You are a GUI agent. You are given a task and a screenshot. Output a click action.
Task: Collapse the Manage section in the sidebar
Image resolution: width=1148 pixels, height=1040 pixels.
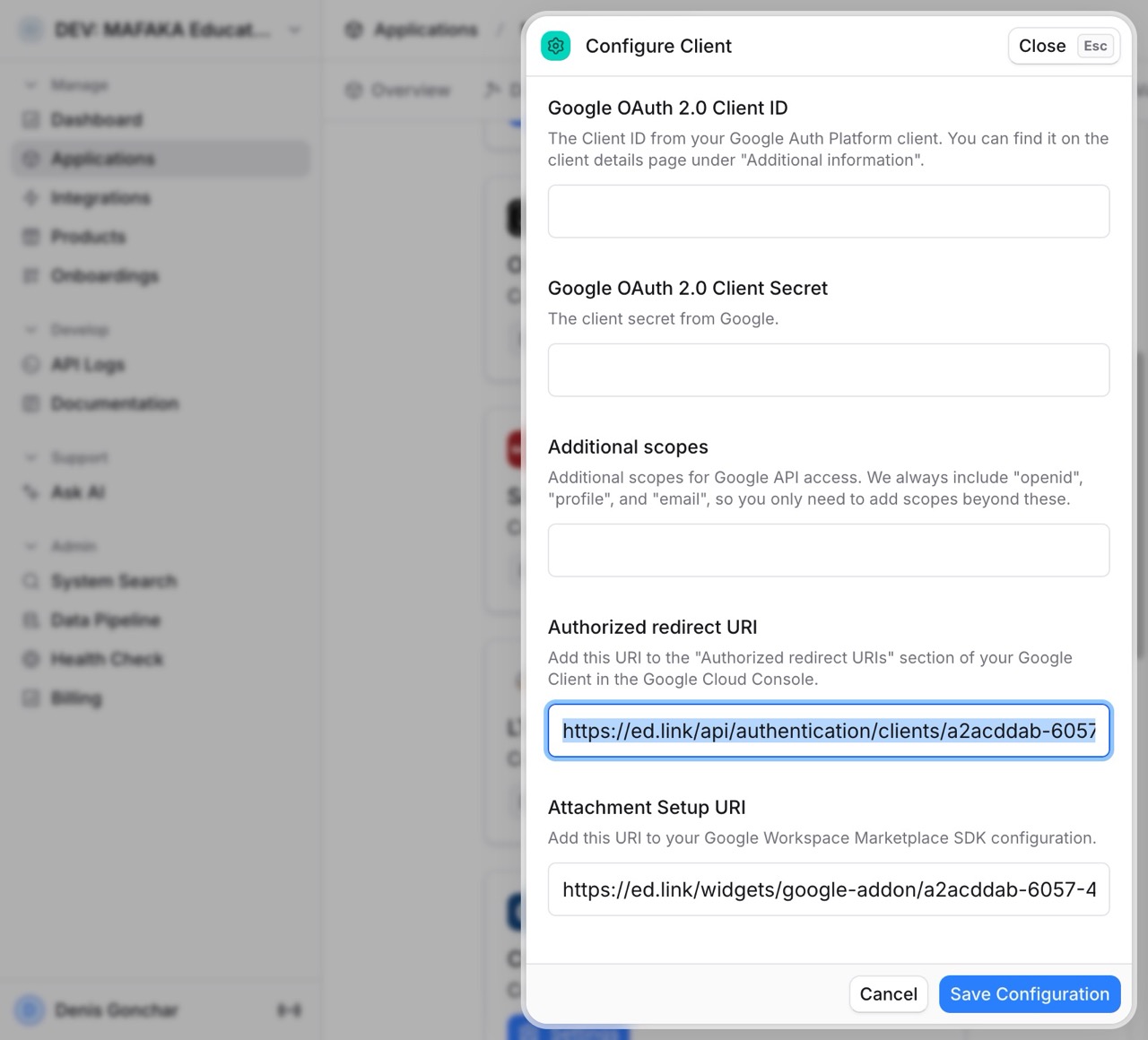click(x=31, y=85)
